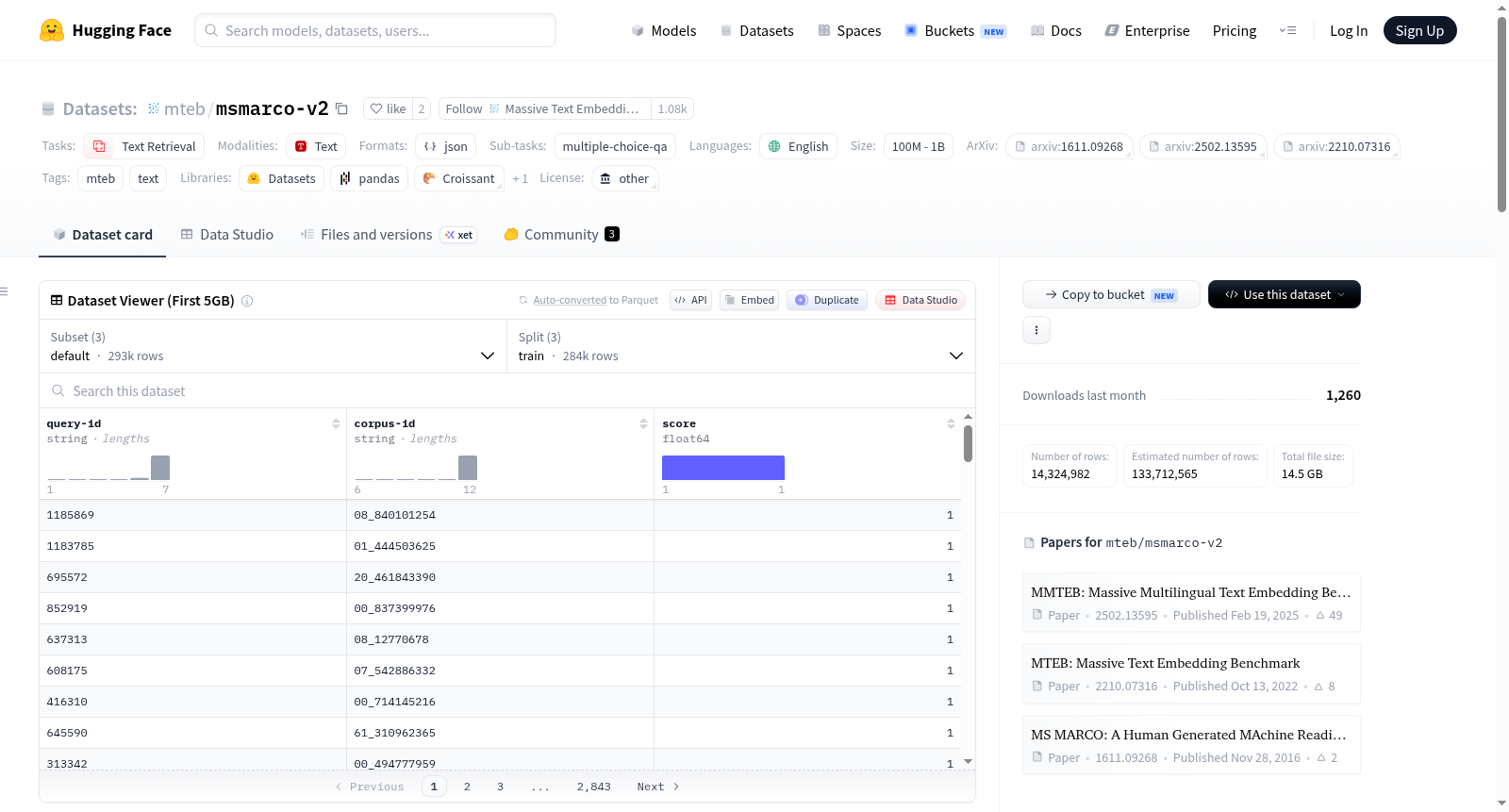Select table cell 08_840101254
This screenshot has width=1509, height=812.
point(500,515)
